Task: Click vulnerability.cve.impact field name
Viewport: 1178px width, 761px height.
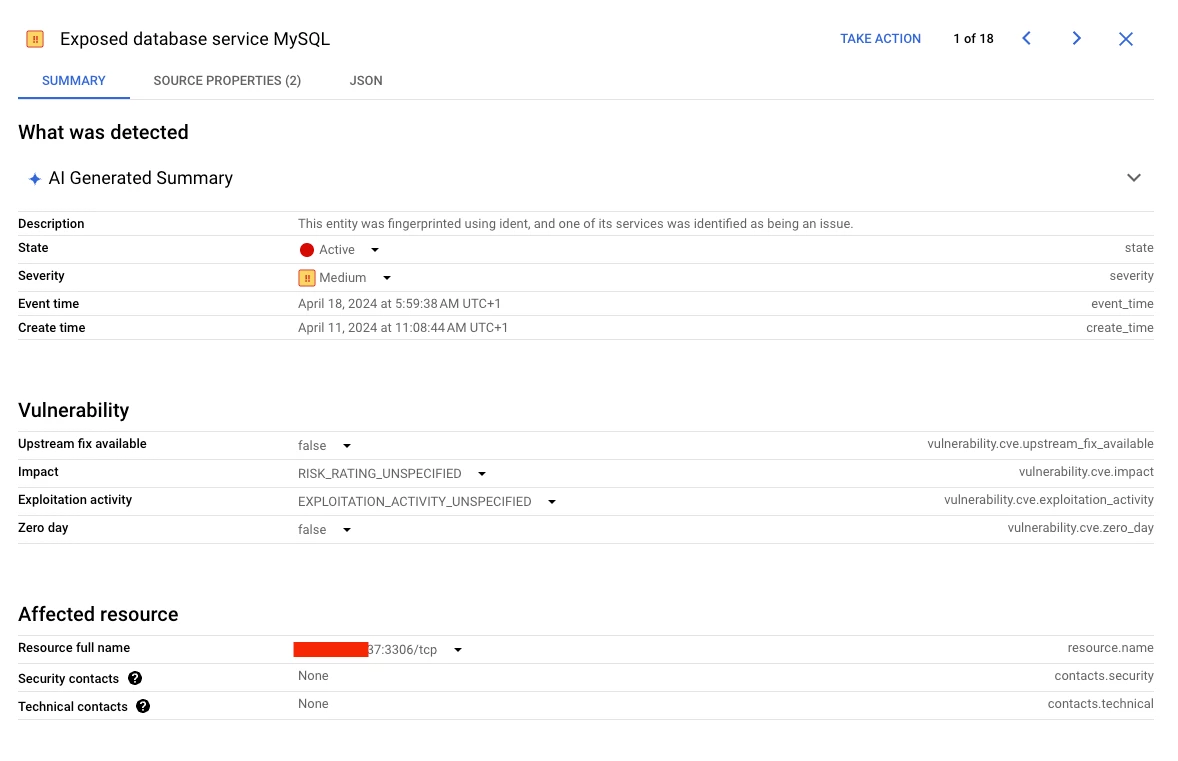Action: 1086,472
